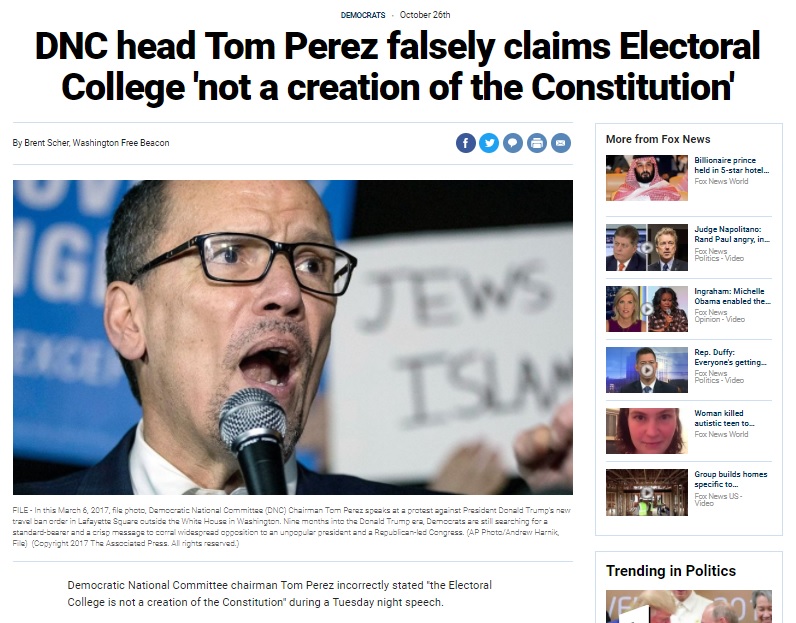
Task: Open 'Judge Napolitano: Rand Paul angry' headline
Action: coord(732,234)
